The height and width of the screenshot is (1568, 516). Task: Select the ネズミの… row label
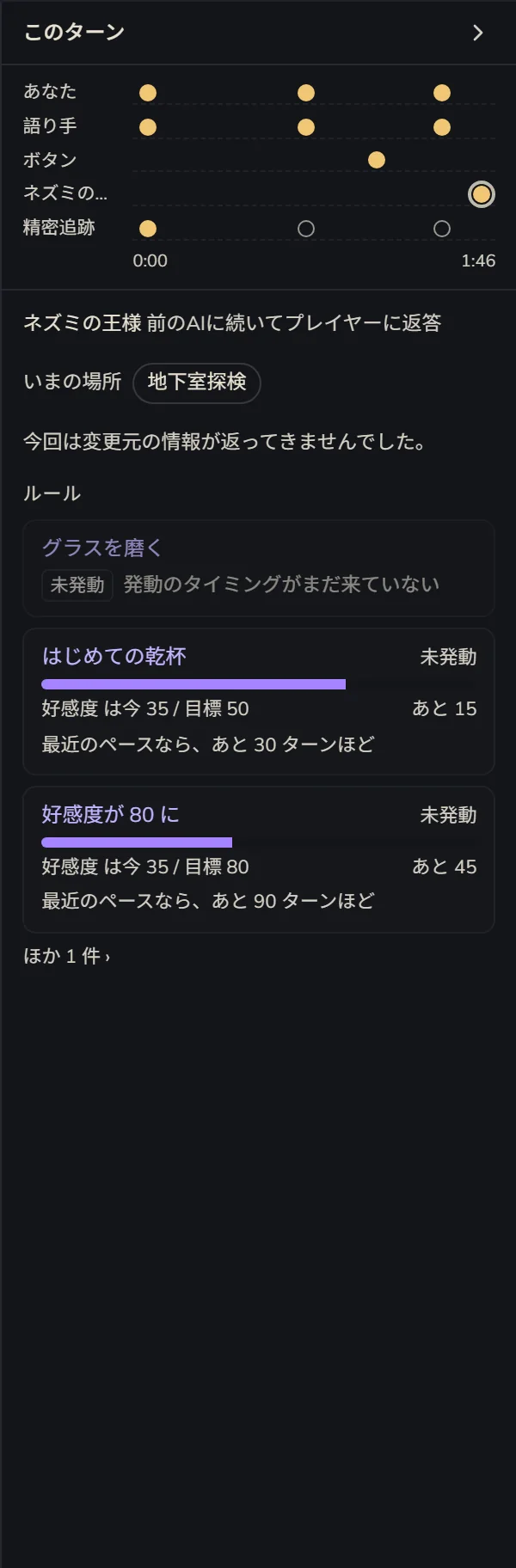click(x=65, y=193)
